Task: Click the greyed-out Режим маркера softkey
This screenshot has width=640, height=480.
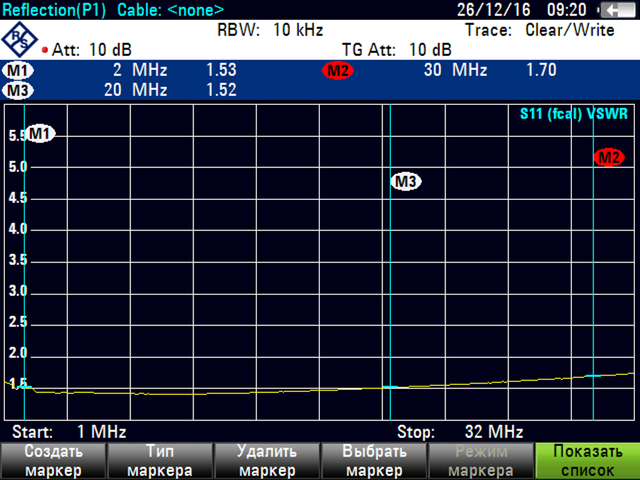Action: coord(479,461)
